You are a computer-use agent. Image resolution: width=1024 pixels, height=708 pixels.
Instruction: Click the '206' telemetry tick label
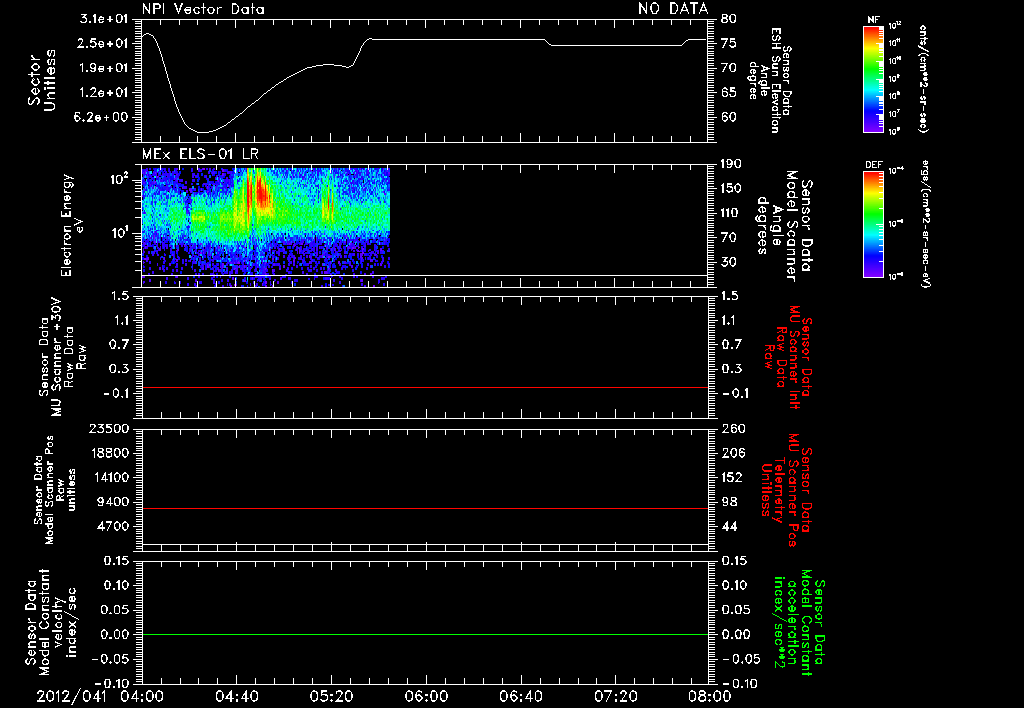pyautogui.click(x=732, y=453)
